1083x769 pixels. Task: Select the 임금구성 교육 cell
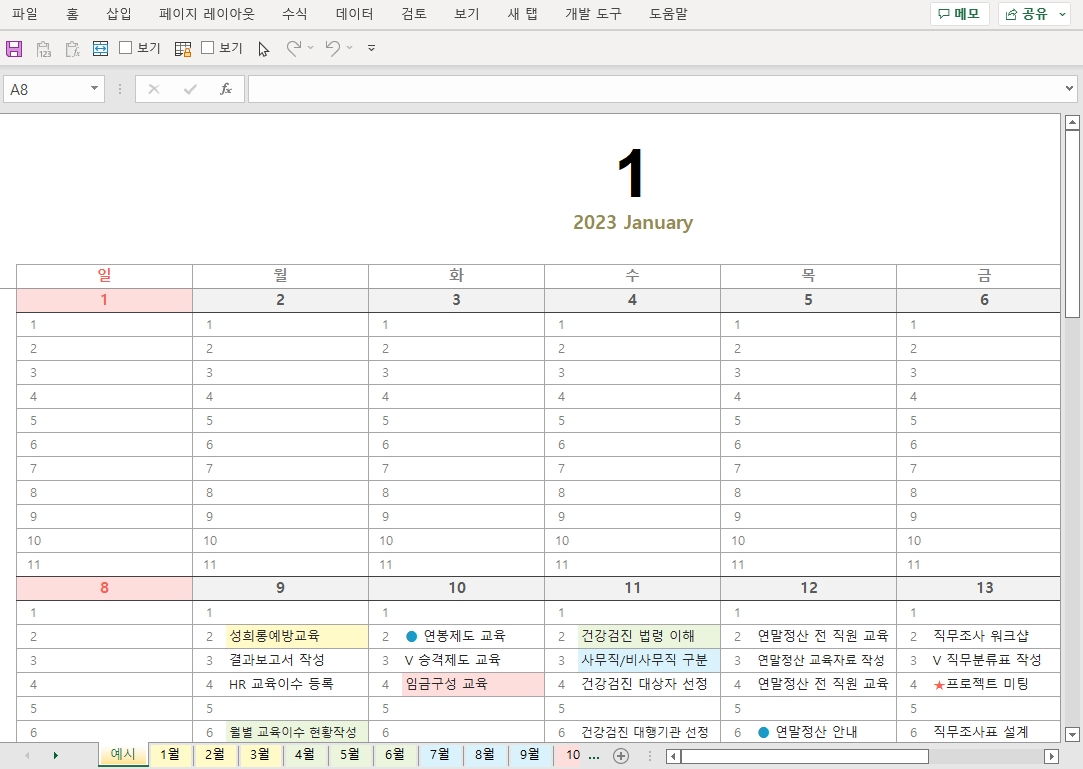(473, 684)
